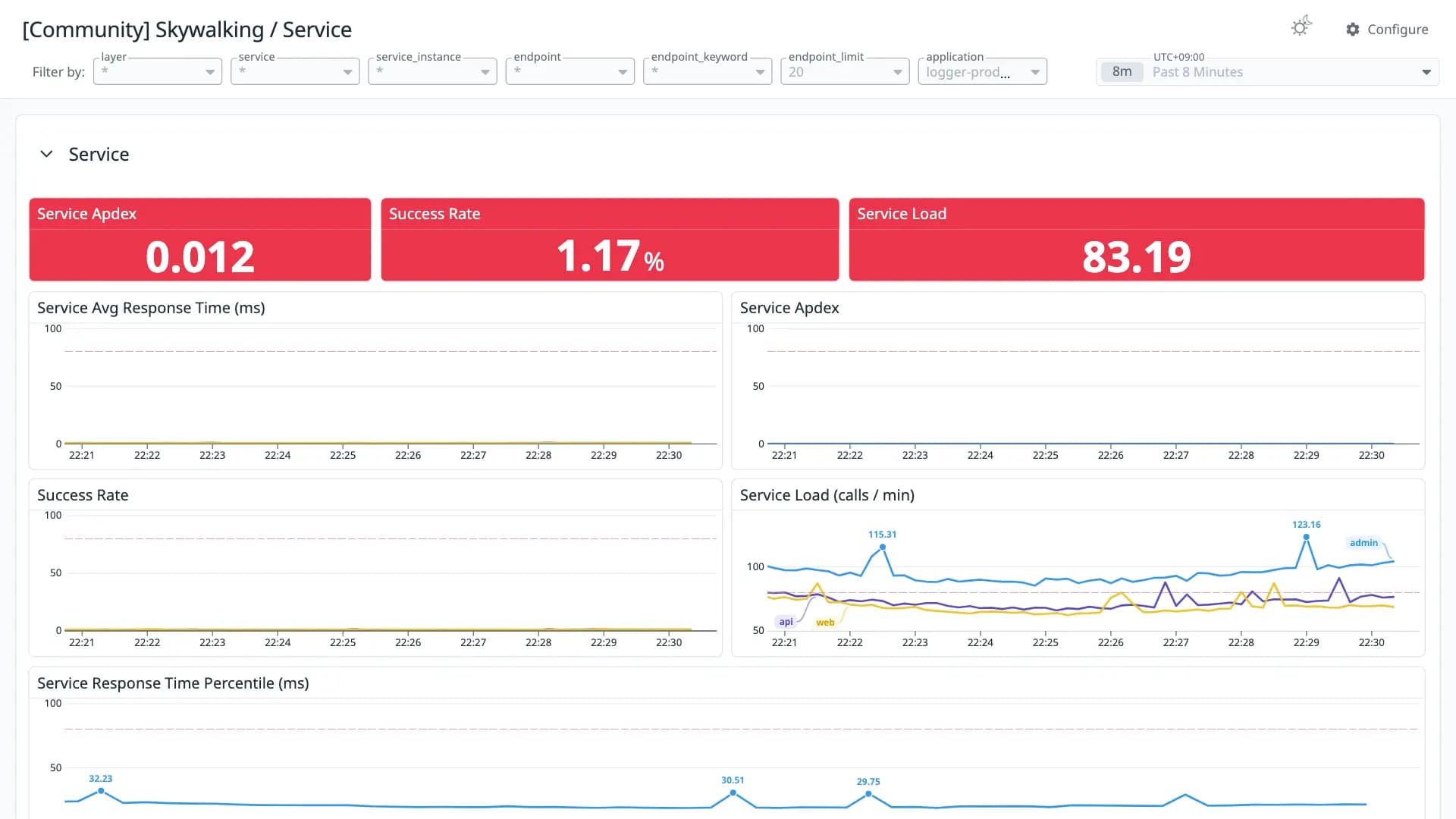Click the Success Rate chart title
This screenshot has height=819, width=1456.
click(83, 495)
